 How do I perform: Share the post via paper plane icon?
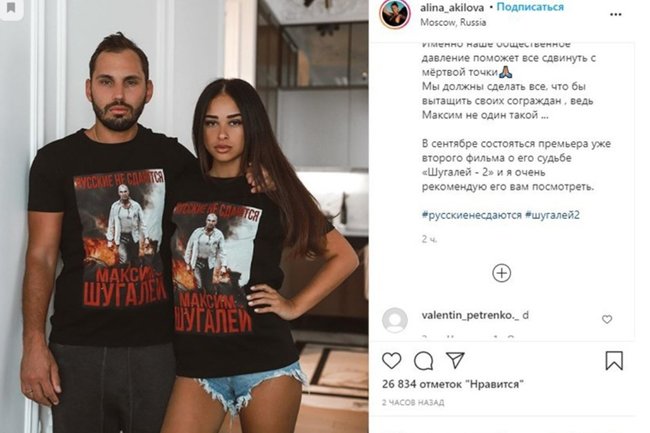tap(455, 360)
